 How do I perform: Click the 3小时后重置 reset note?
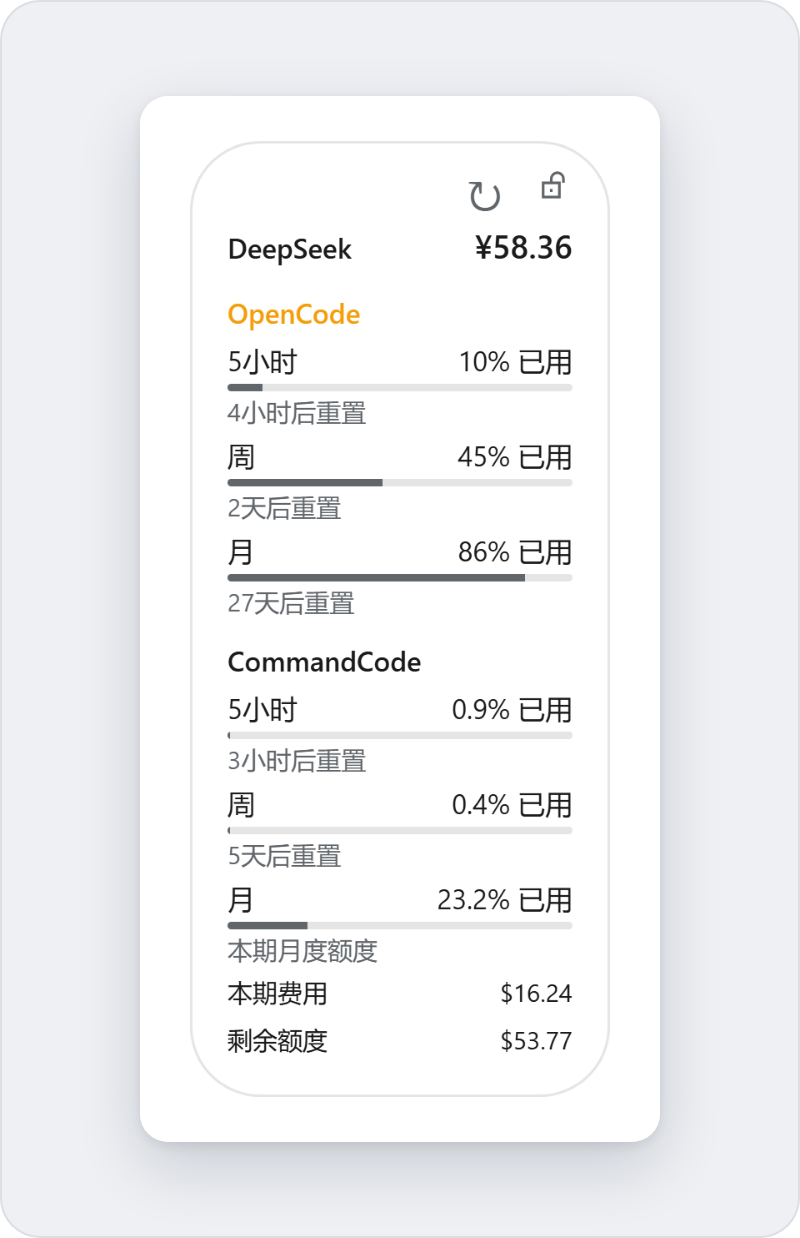click(x=297, y=761)
